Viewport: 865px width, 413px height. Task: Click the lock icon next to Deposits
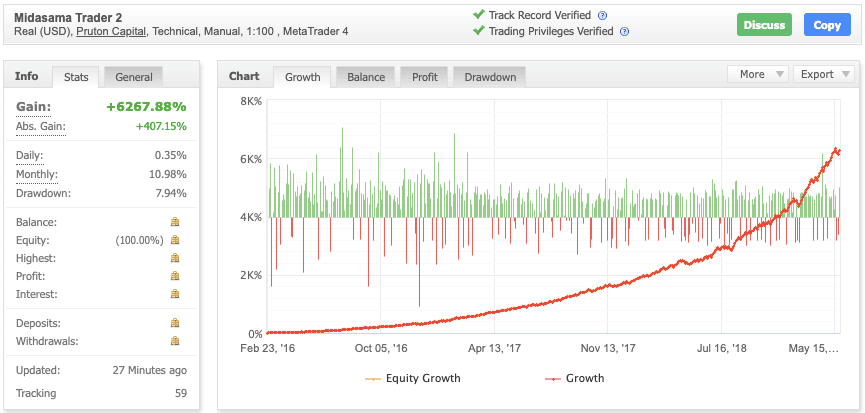(175, 323)
